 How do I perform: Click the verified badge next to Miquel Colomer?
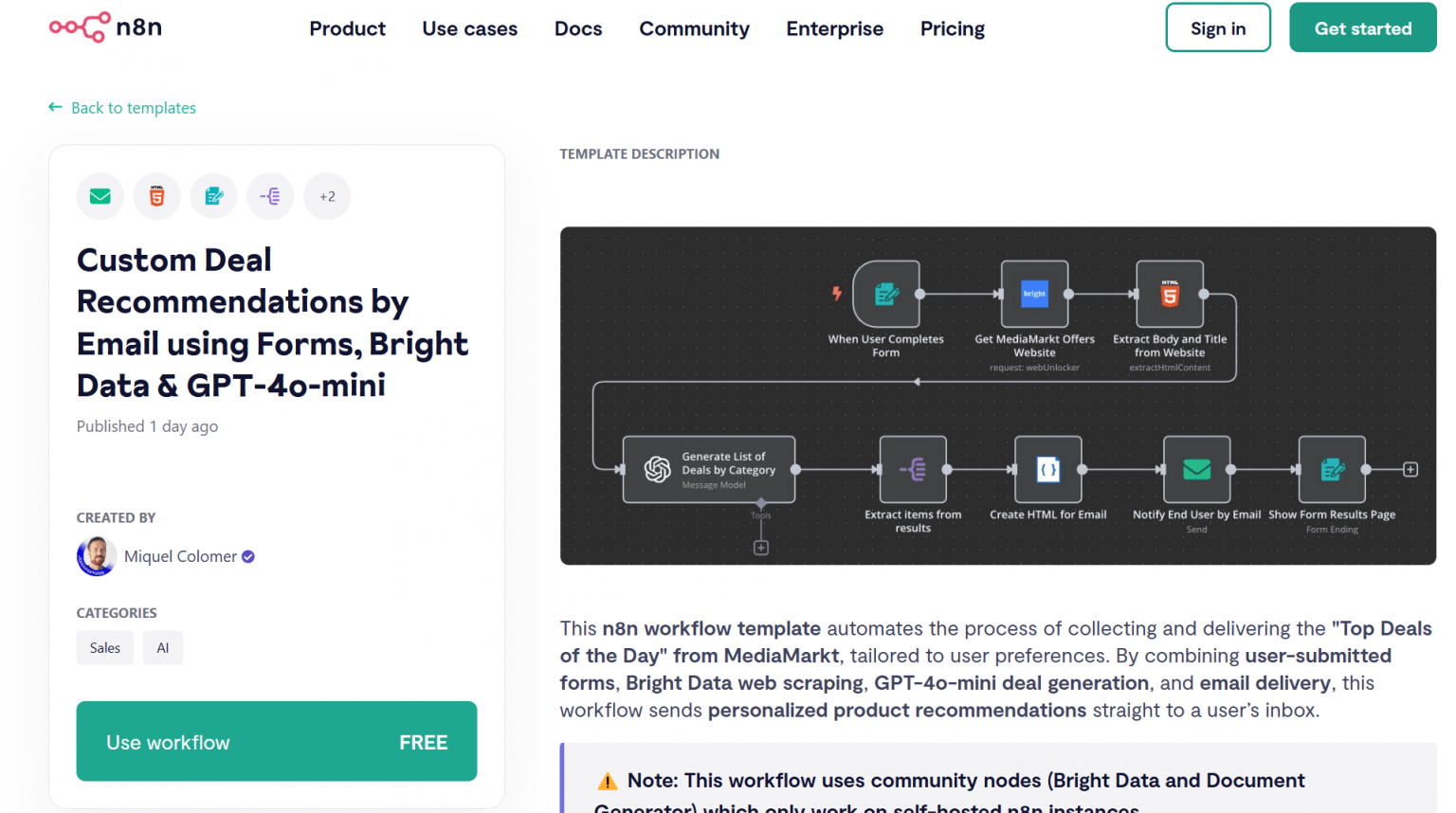[x=247, y=556]
